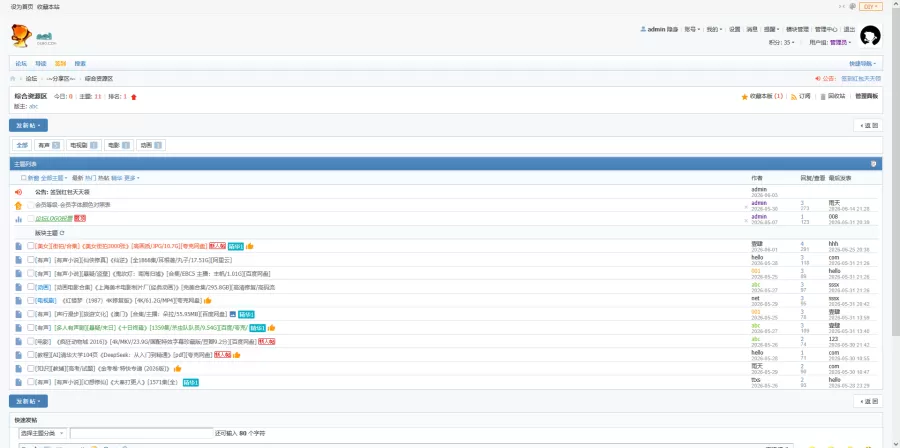Open the recycle bin trash icon

pos(823,97)
